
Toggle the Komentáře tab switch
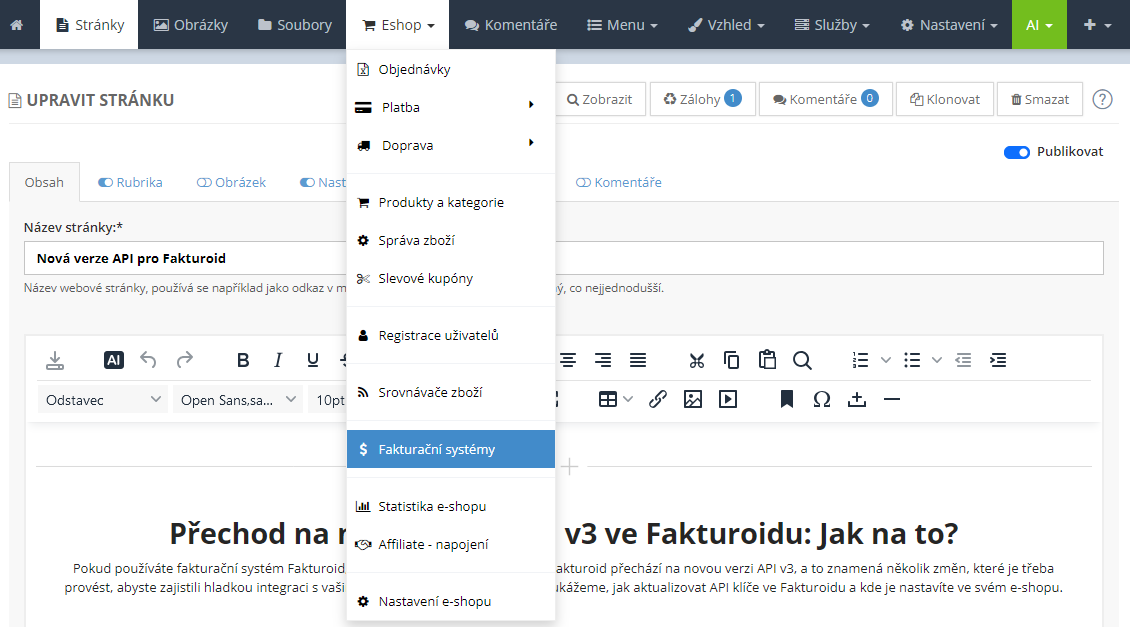point(583,183)
